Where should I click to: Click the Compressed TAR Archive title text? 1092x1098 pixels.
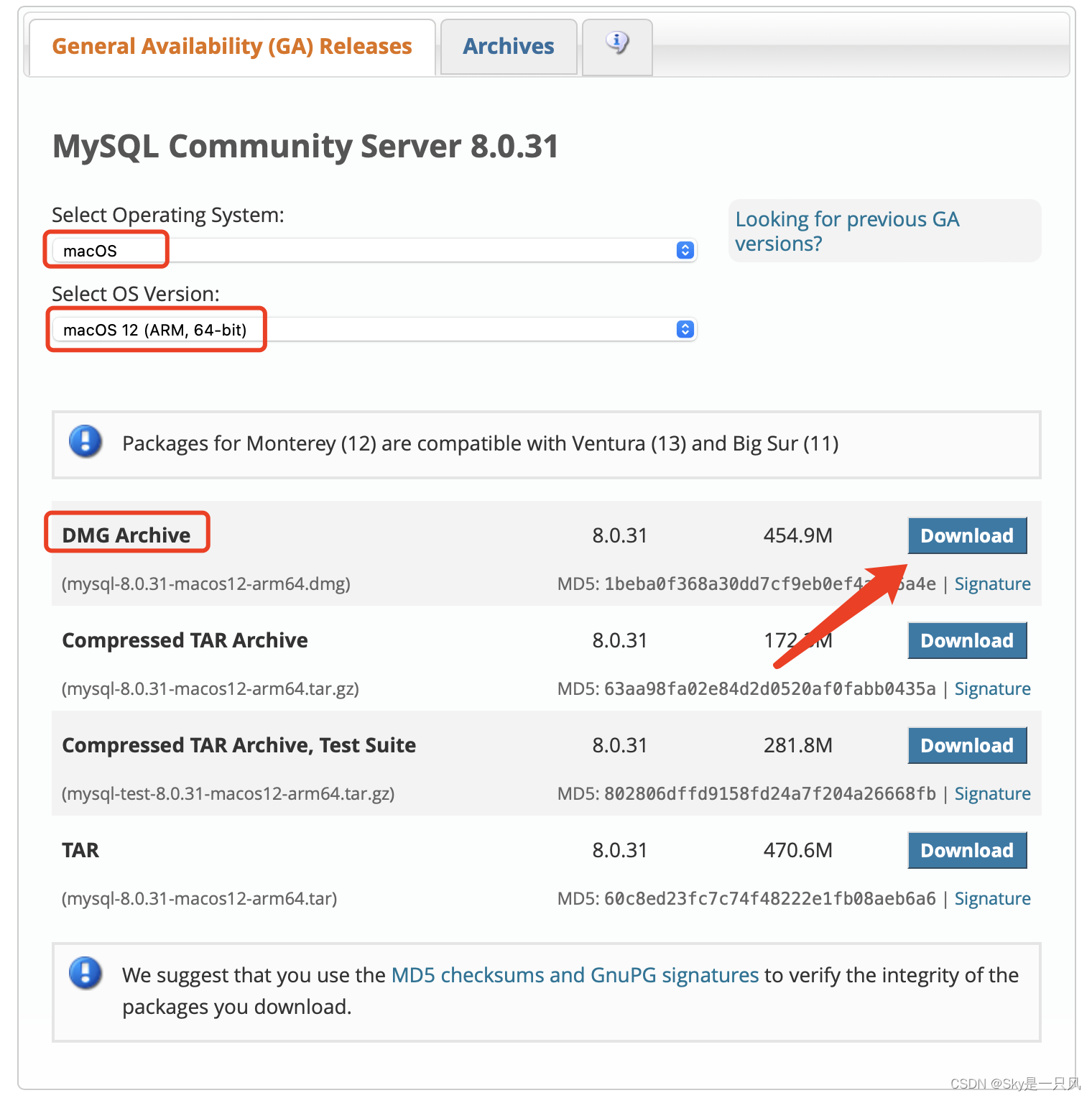[185, 640]
